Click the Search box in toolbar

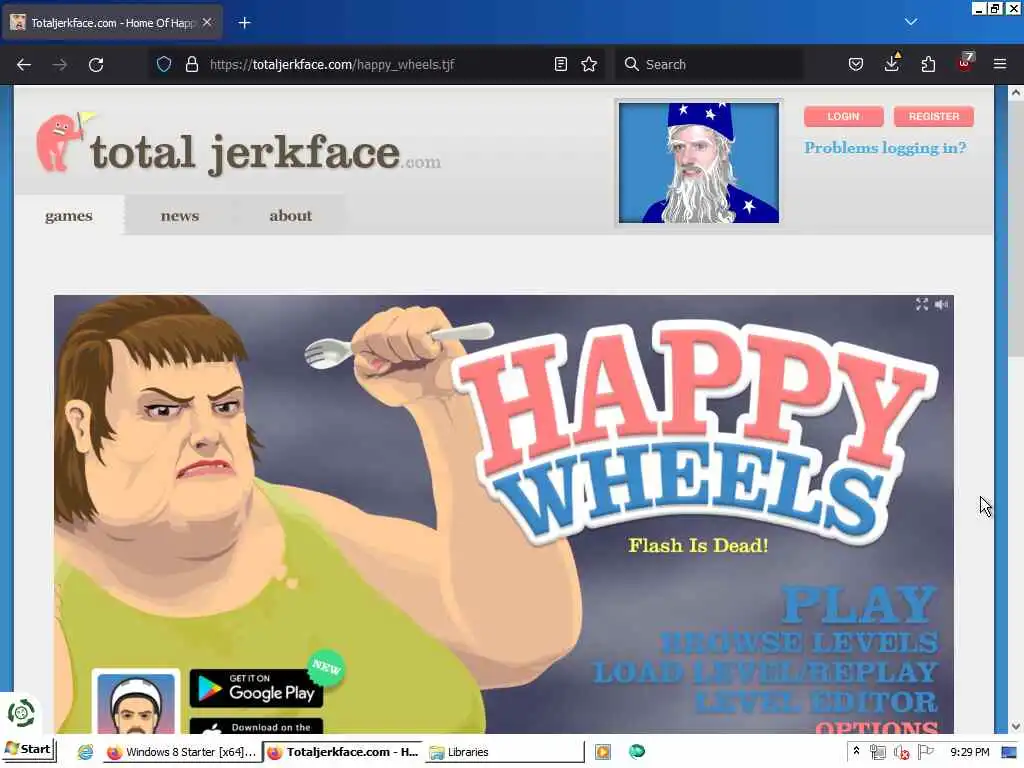[x=710, y=64]
